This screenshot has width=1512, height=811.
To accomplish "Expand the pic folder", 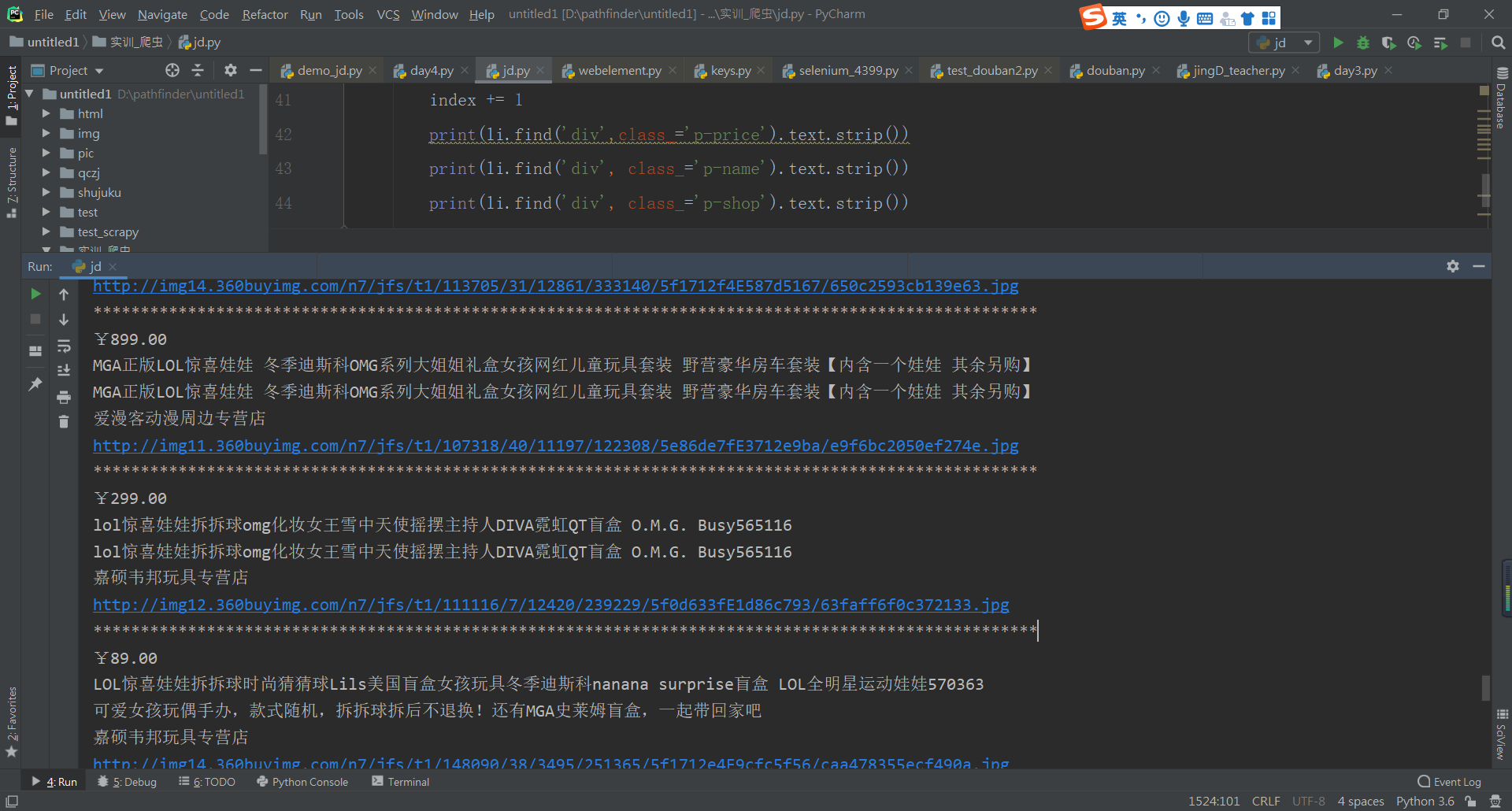I will coord(46,153).
